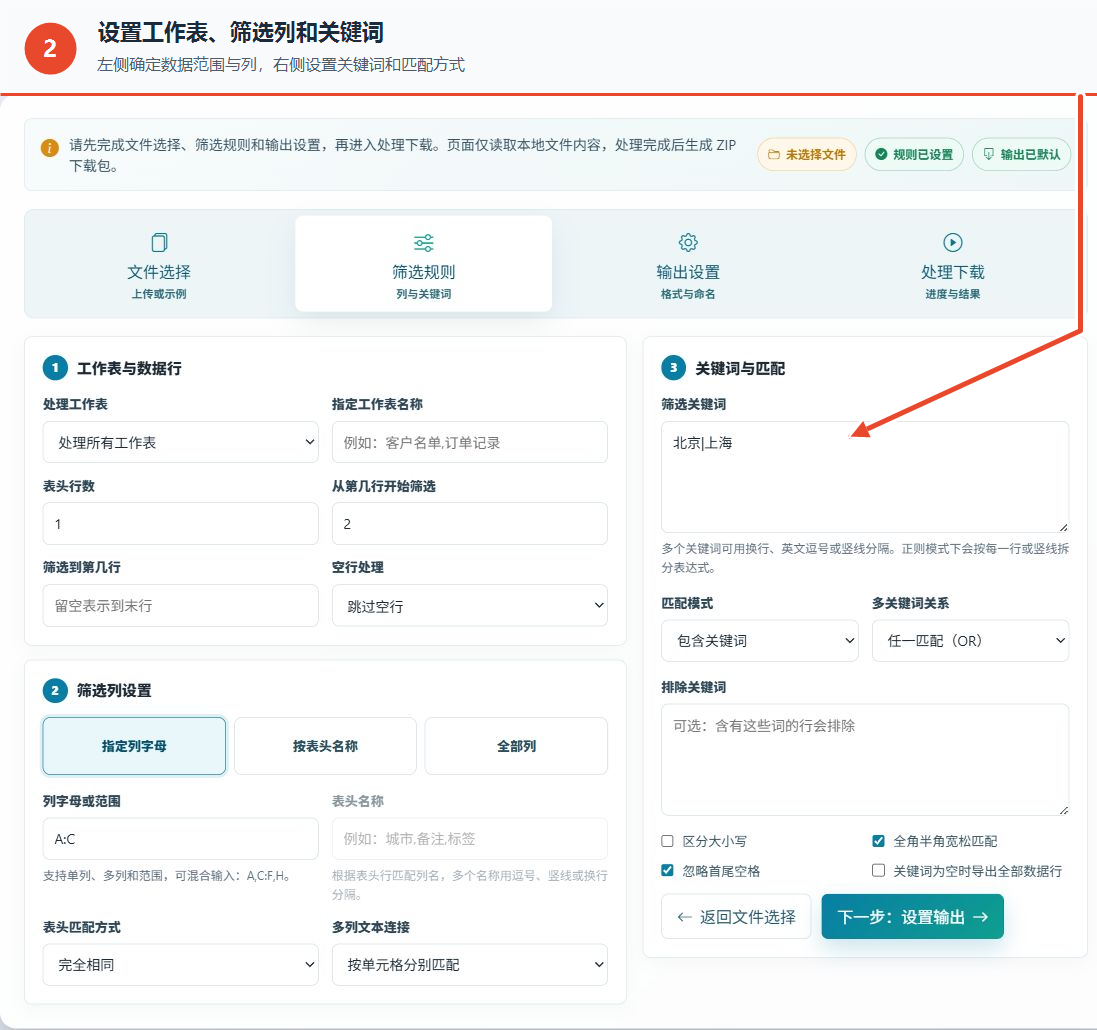Image resolution: width=1097 pixels, height=1030 pixels.
Task: Click the resize handle of 排除关键词 textarea
Action: (x=1063, y=810)
